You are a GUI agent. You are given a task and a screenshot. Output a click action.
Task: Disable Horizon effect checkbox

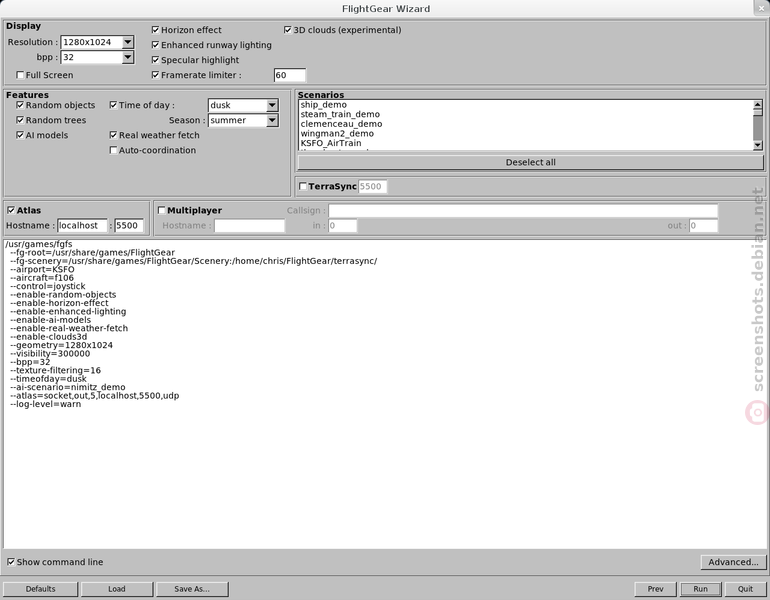pyautogui.click(x=156, y=30)
